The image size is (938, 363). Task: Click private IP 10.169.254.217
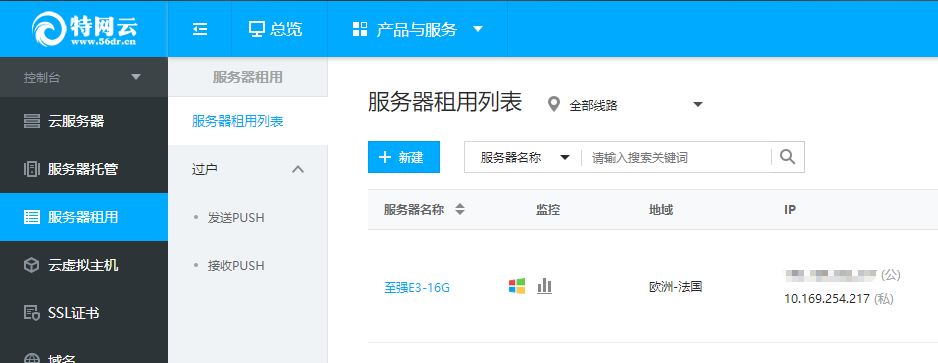tap(827, 299)
